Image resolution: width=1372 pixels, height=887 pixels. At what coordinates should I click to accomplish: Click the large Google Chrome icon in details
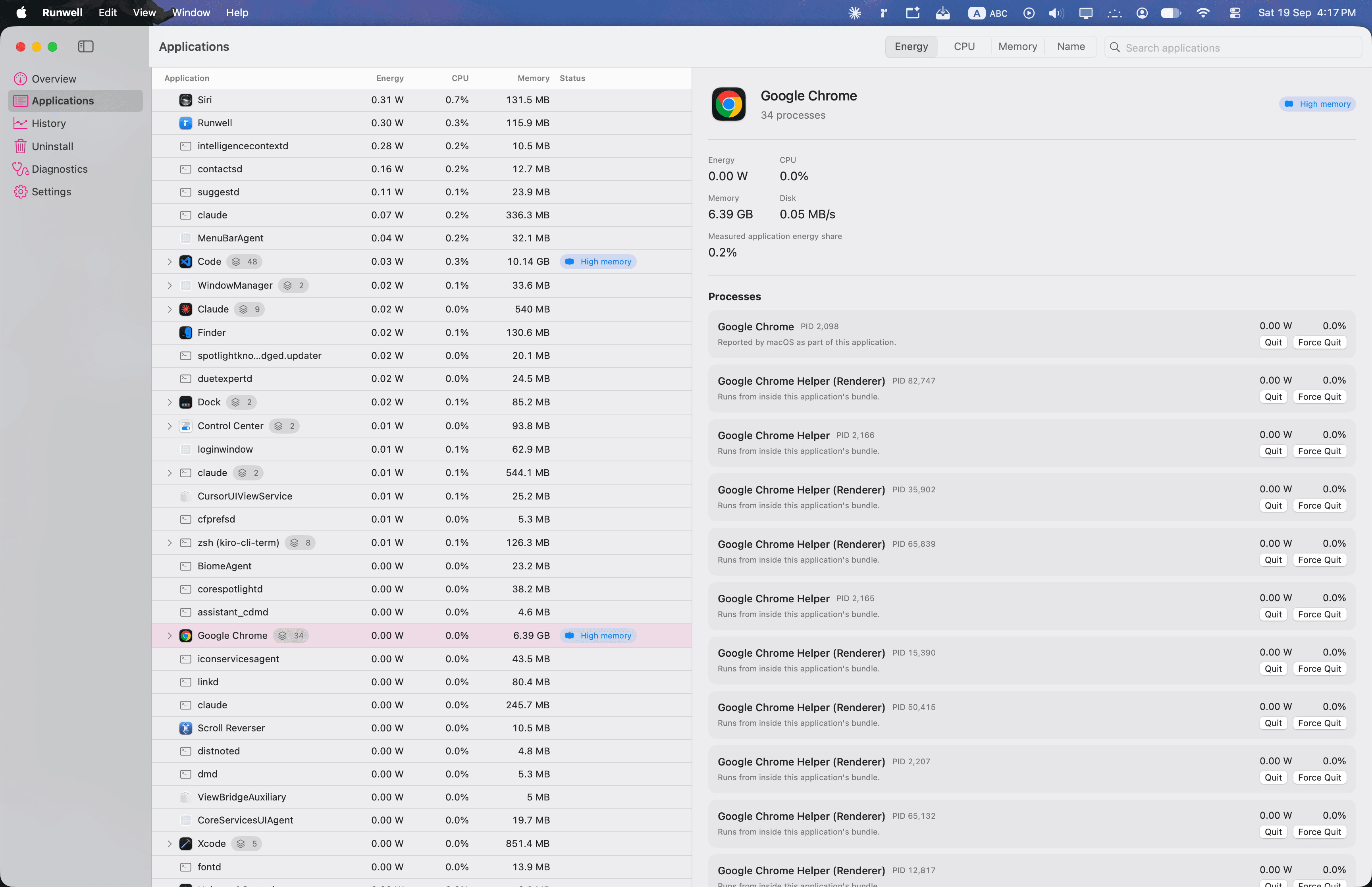point(728,104)
